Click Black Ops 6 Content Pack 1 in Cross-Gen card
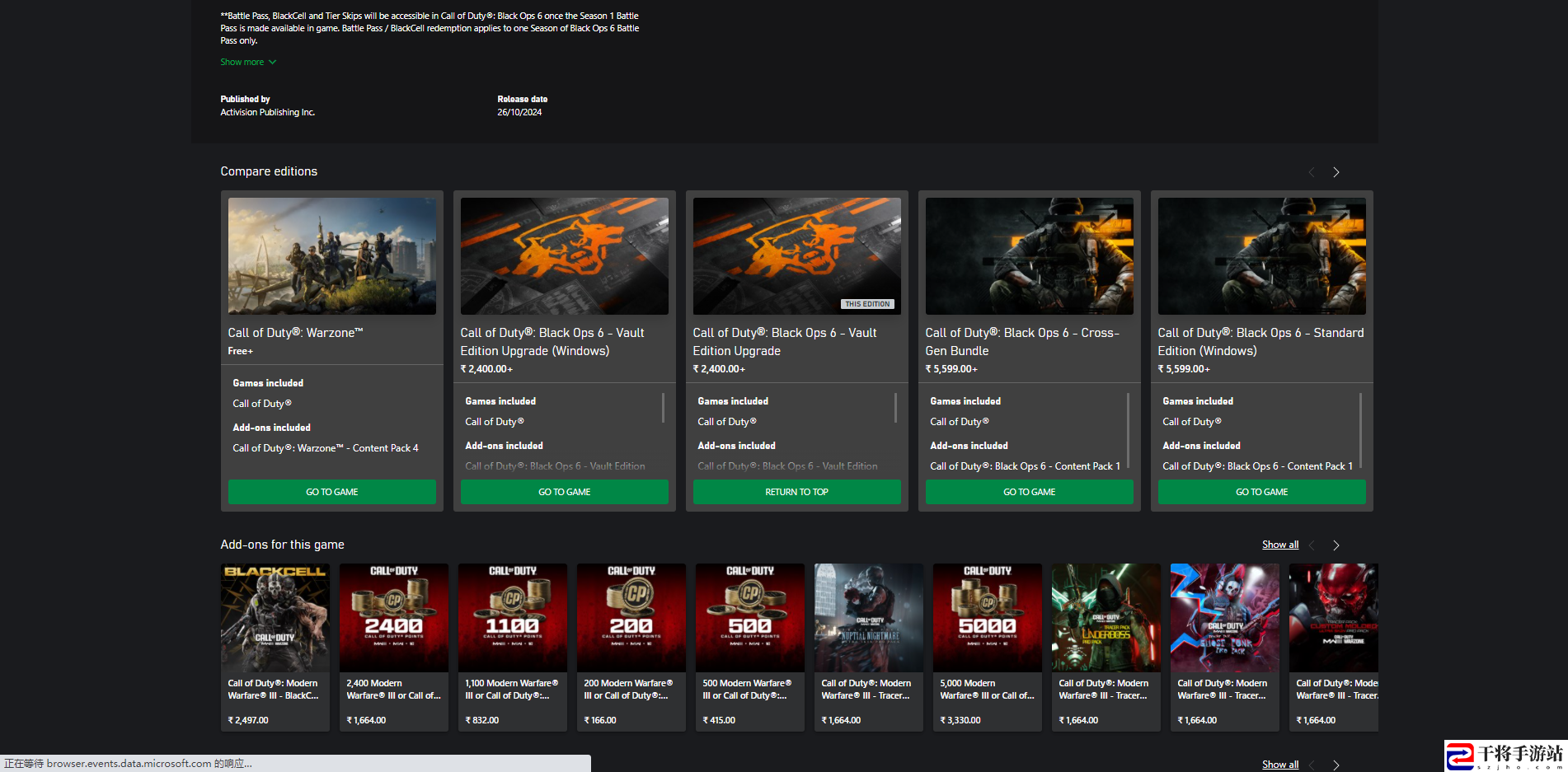Viewport: 1568px width, 772px height. click(x=1026, y=466)
